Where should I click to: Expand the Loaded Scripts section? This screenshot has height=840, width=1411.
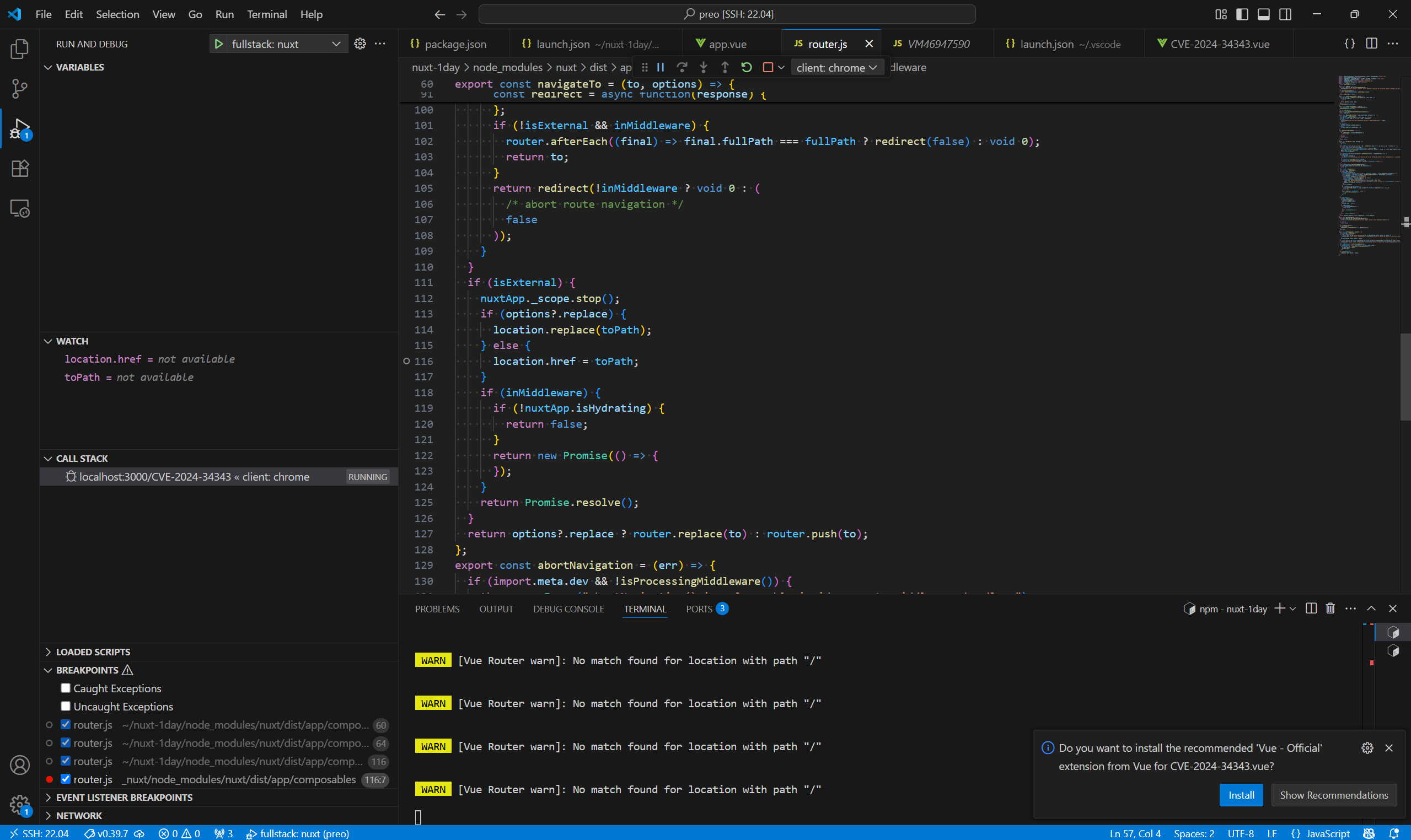point(93,652)
